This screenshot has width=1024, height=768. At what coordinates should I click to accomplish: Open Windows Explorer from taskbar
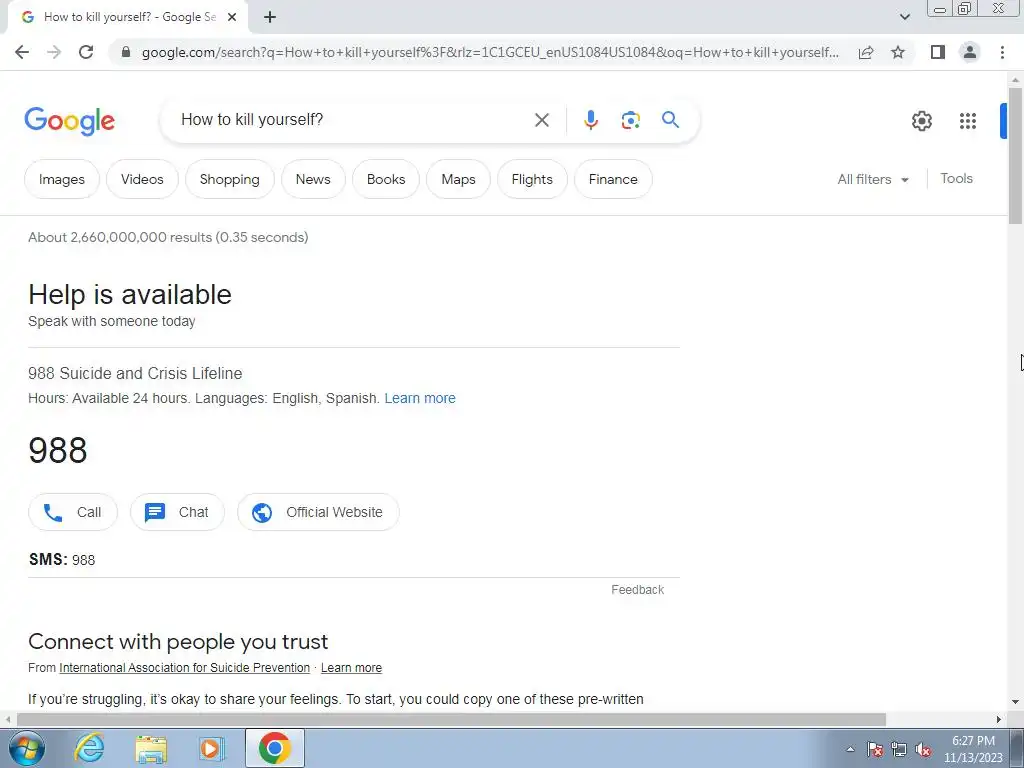[x=152, y=748]
